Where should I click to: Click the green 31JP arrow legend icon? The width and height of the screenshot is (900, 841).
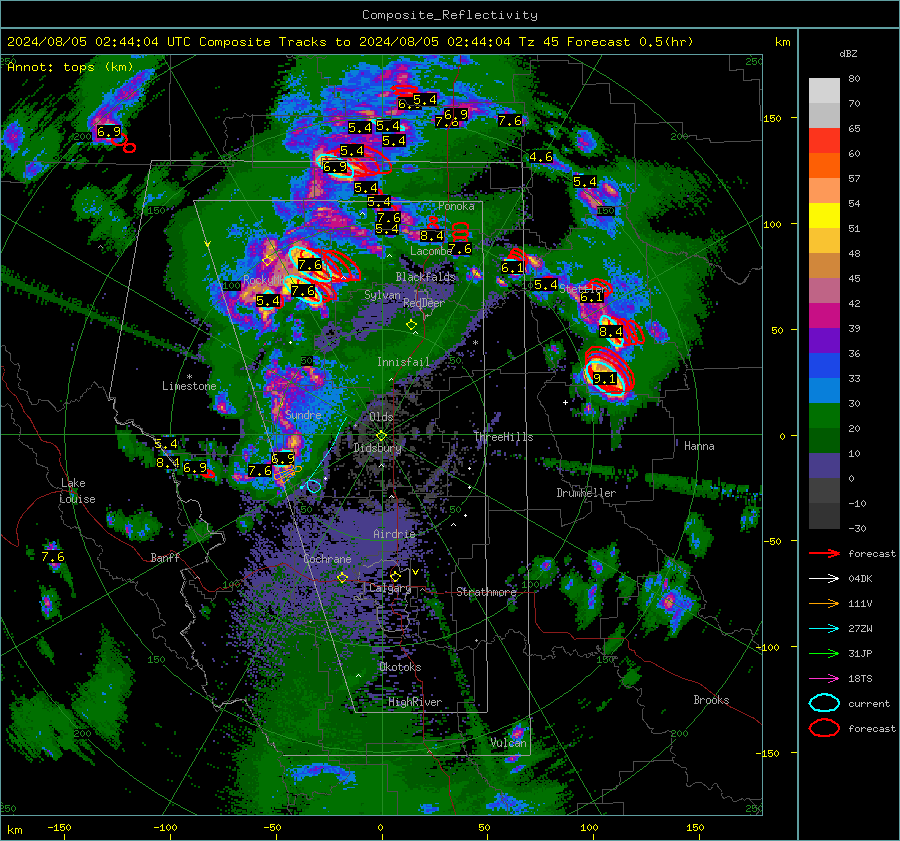pyautogui.click(x=824, y=653)
